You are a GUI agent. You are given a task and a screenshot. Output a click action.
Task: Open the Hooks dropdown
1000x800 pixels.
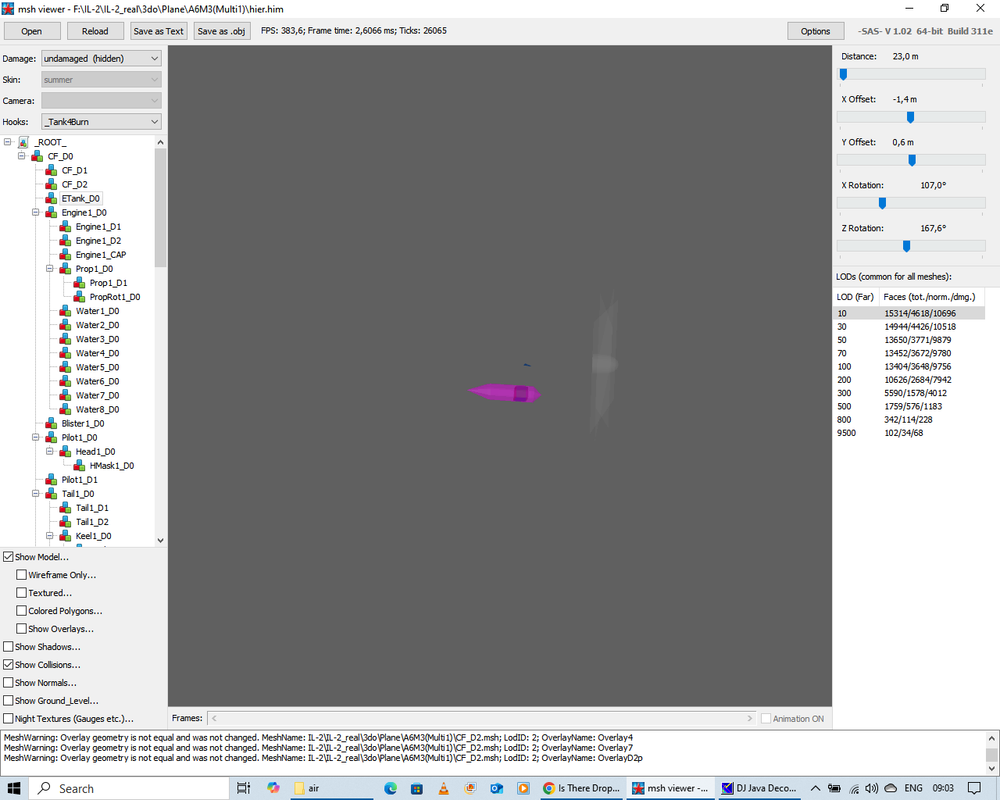pyautogui.click(x=101, y=121)
